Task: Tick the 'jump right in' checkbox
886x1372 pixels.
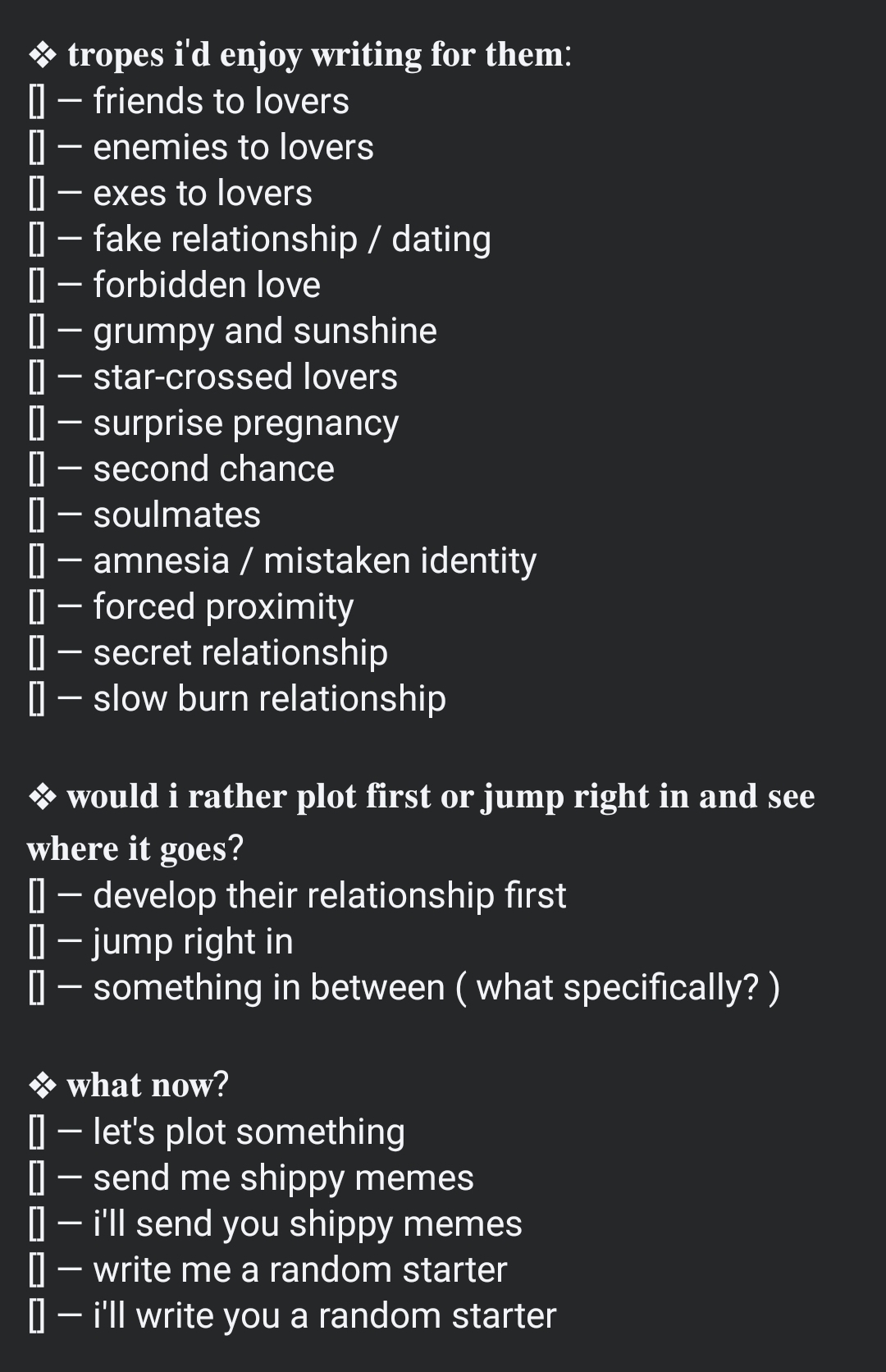Action: 37,943
